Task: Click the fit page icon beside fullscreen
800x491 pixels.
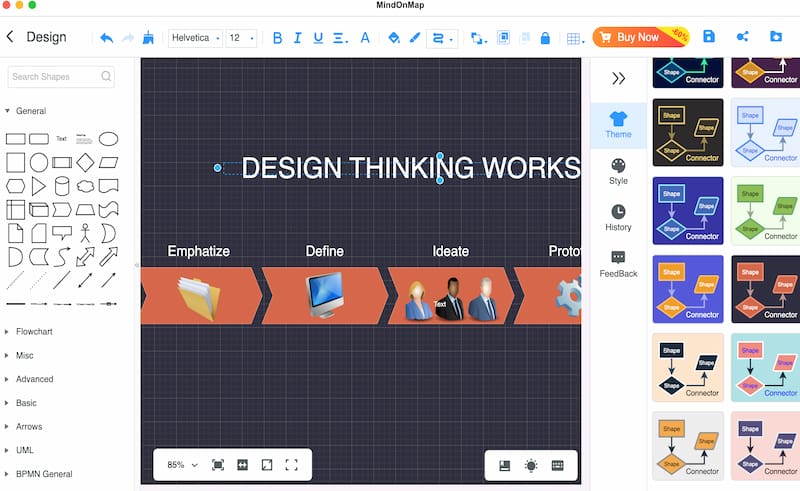Action: [267, 465]
